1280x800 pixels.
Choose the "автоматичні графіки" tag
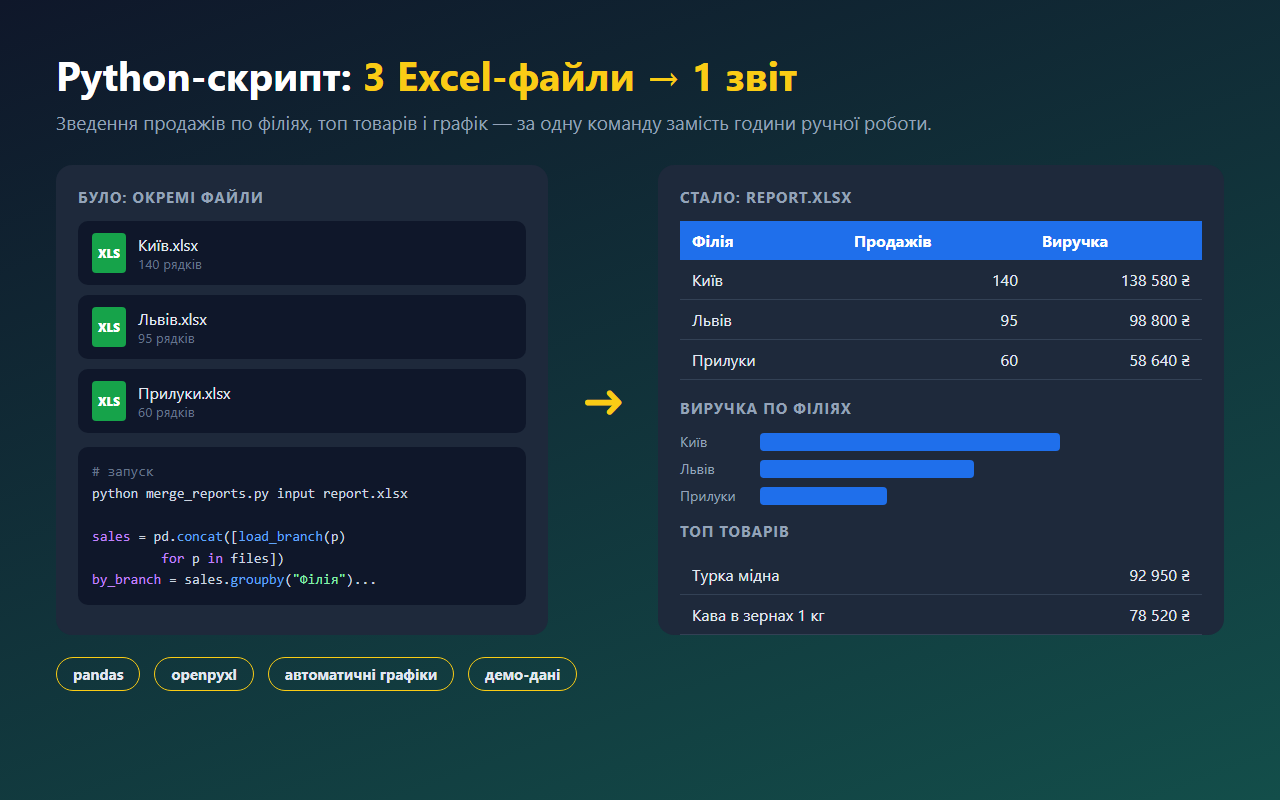361,675
